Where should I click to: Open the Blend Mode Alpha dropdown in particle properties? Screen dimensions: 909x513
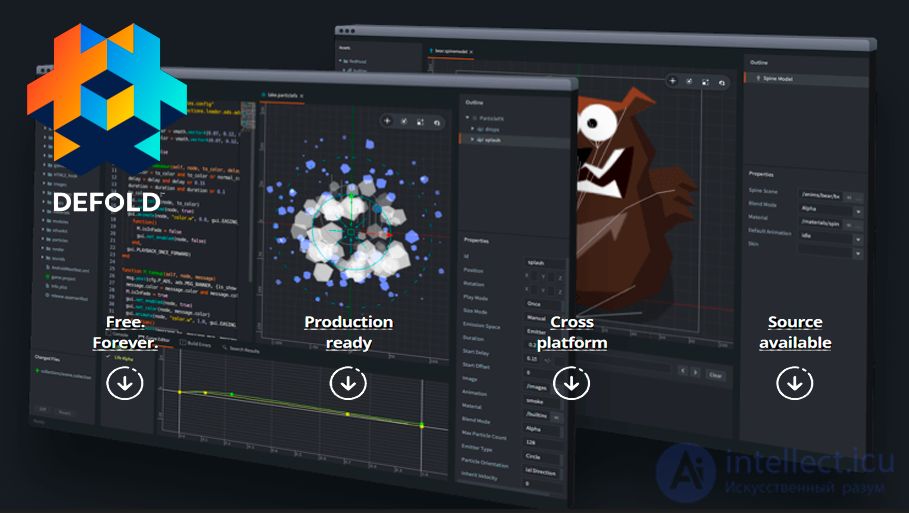(x=543, y=429)
